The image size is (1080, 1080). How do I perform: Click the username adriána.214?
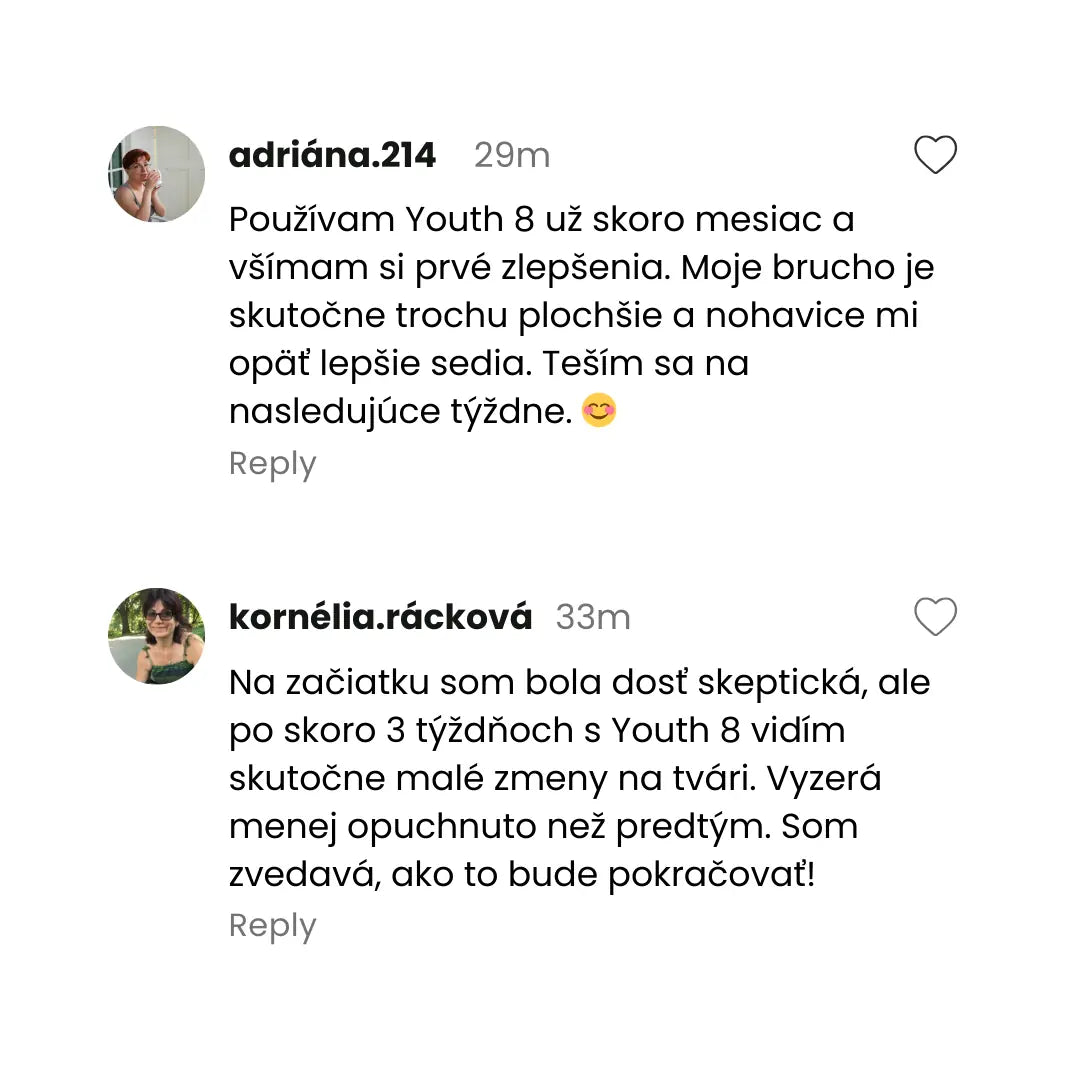tap(332, 155)
